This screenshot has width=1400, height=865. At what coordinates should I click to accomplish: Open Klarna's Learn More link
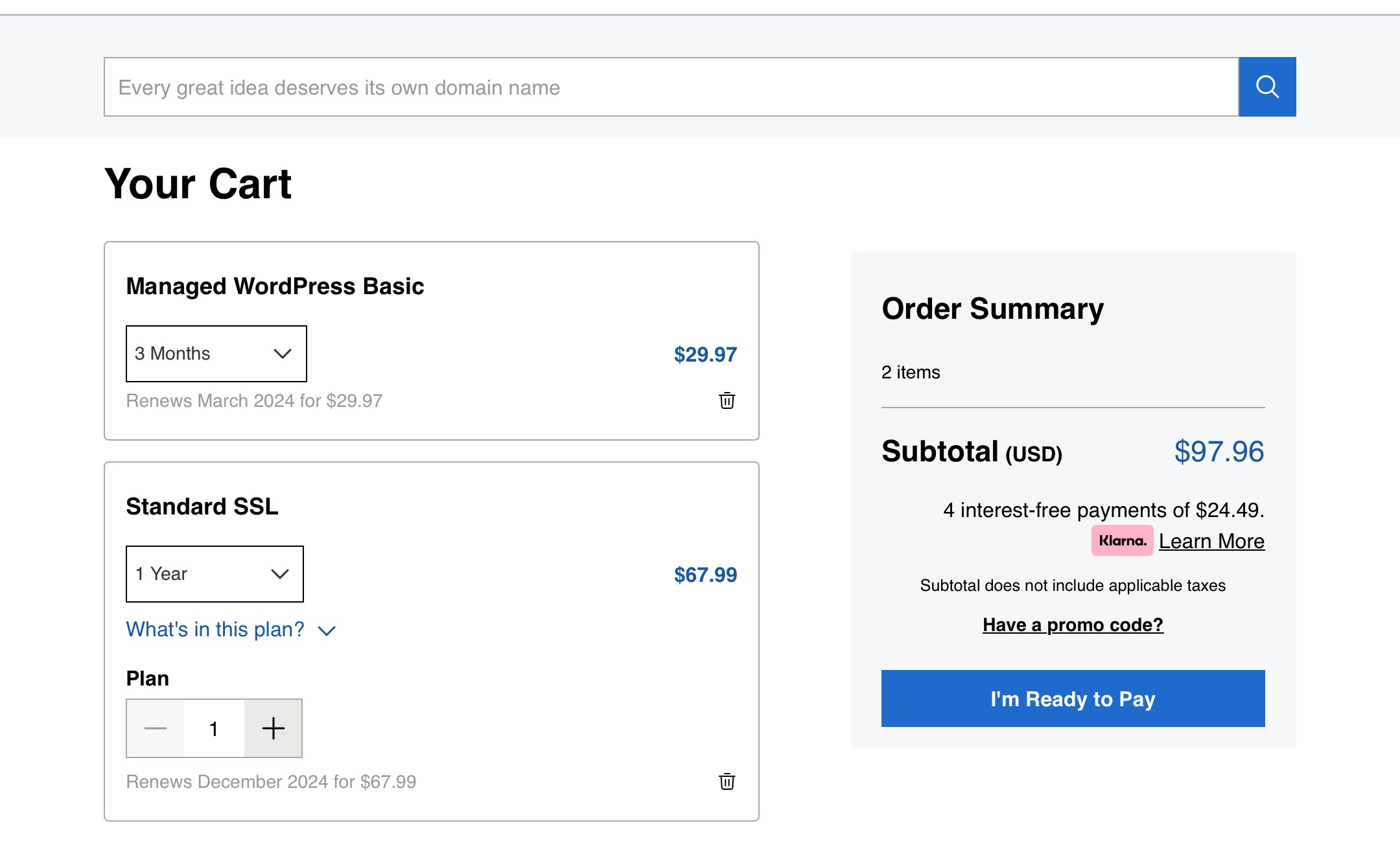(x=1211, y=541)
